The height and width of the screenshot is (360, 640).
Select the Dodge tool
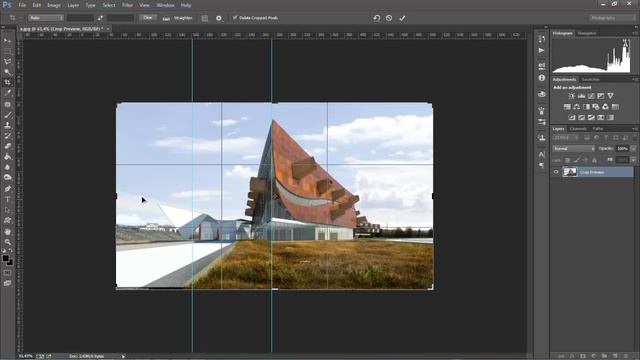(7, 178)
